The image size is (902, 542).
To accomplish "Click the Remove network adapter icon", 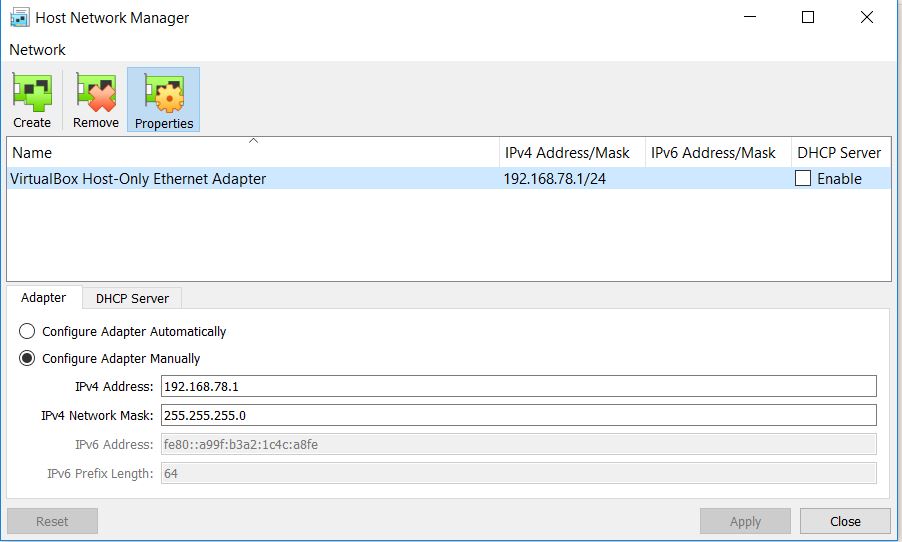I will [95, 100].
